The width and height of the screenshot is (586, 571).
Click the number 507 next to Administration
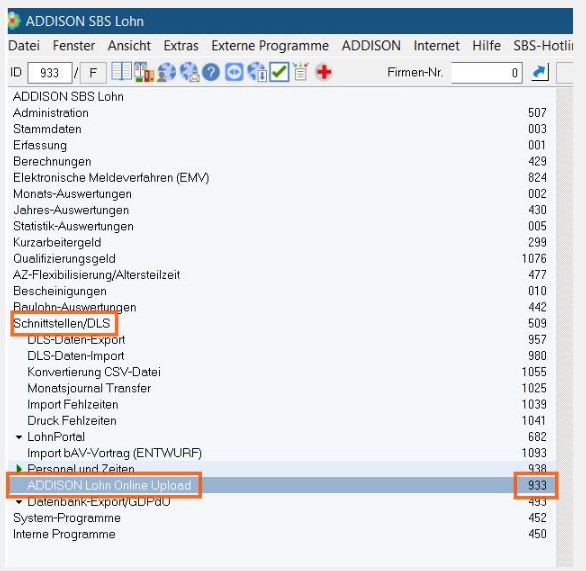point(537,113)
